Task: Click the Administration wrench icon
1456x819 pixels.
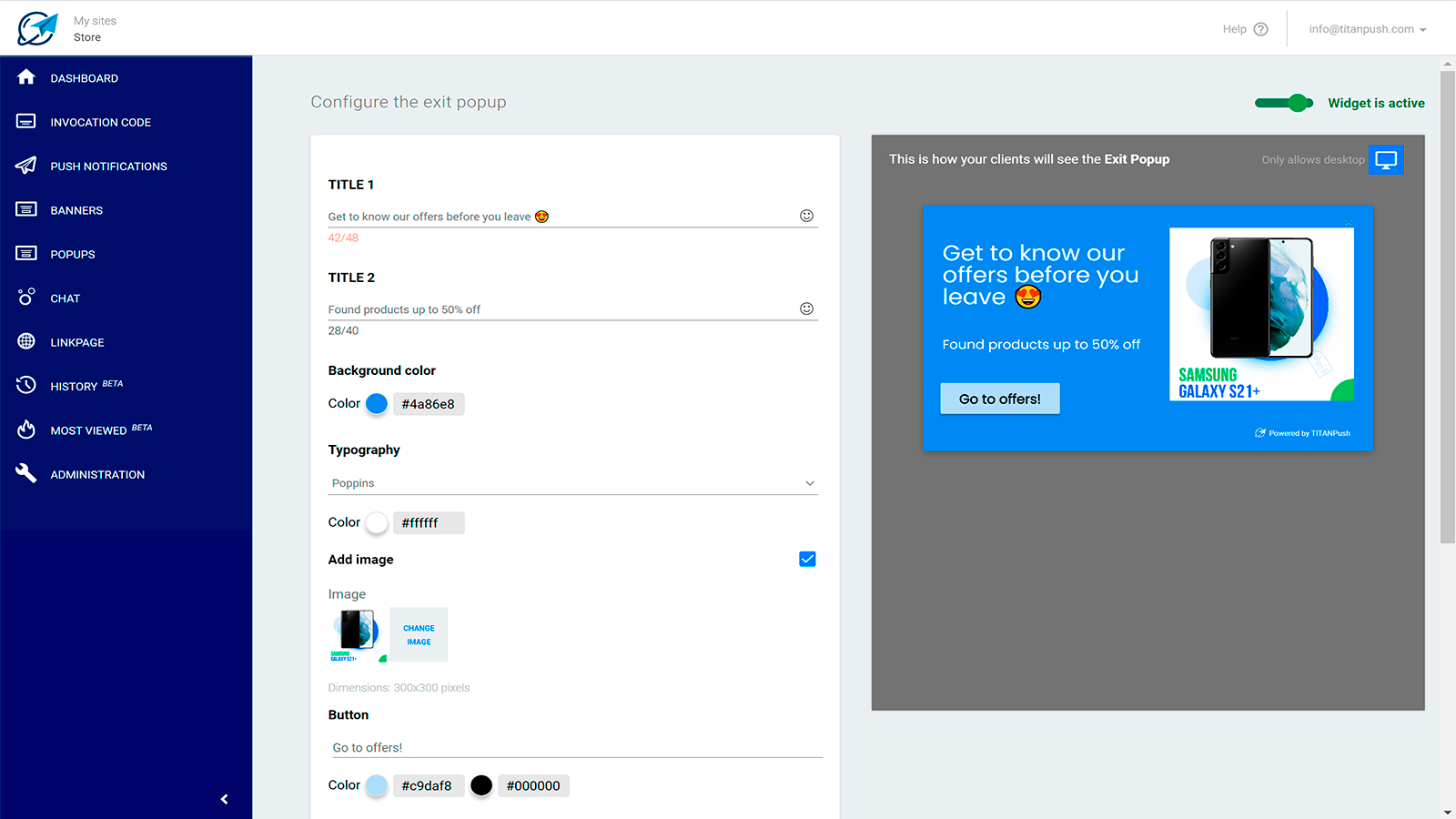Action: click(26, 473)
